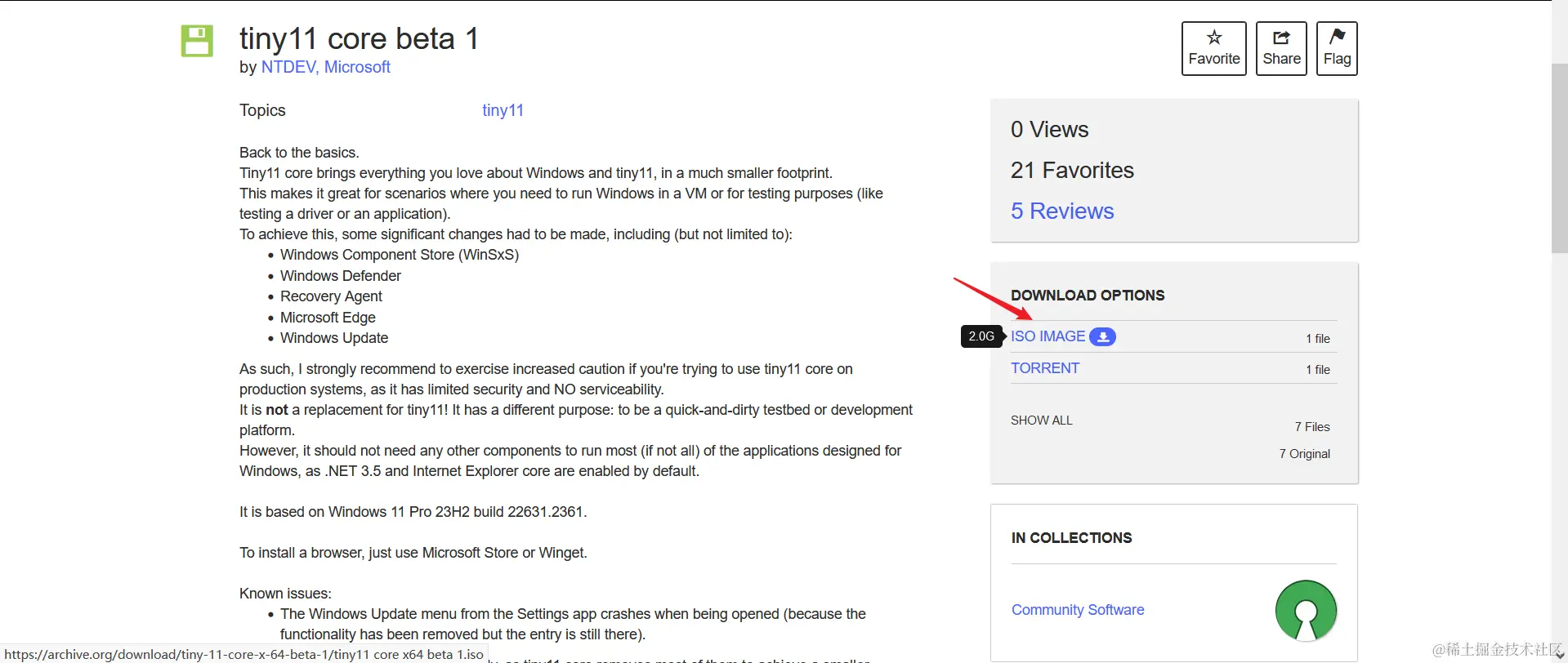Click the 'Recovery Agent' bullet item
Image resolution: width=1568 pixels, height=663 pixels.
pyautogui.click(x=331, y=296)
